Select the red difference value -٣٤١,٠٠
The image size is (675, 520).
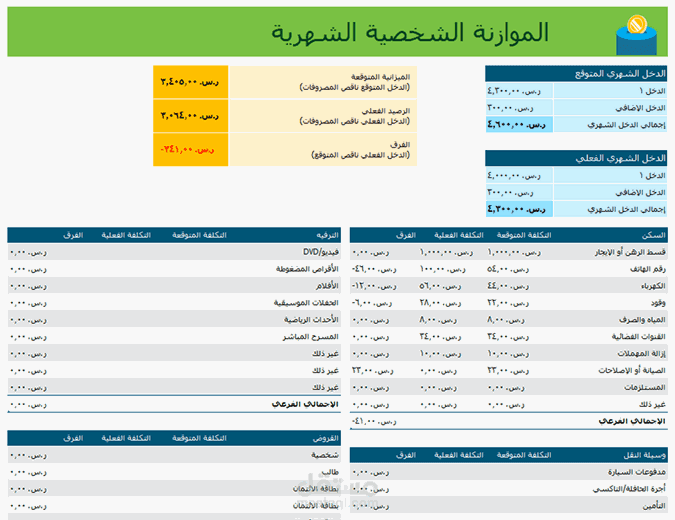[x=187, y=149]
